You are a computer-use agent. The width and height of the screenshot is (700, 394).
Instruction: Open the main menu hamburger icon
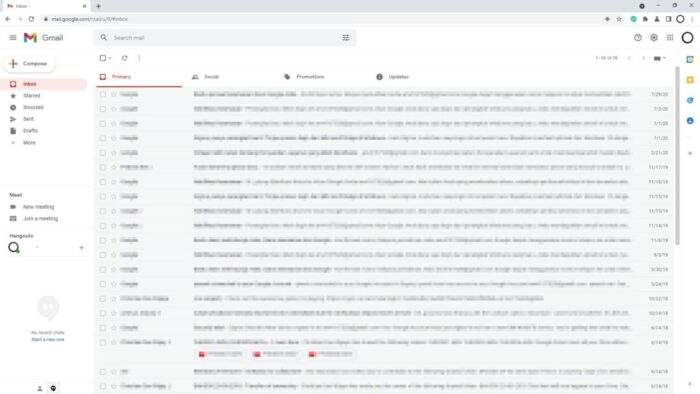13,37
